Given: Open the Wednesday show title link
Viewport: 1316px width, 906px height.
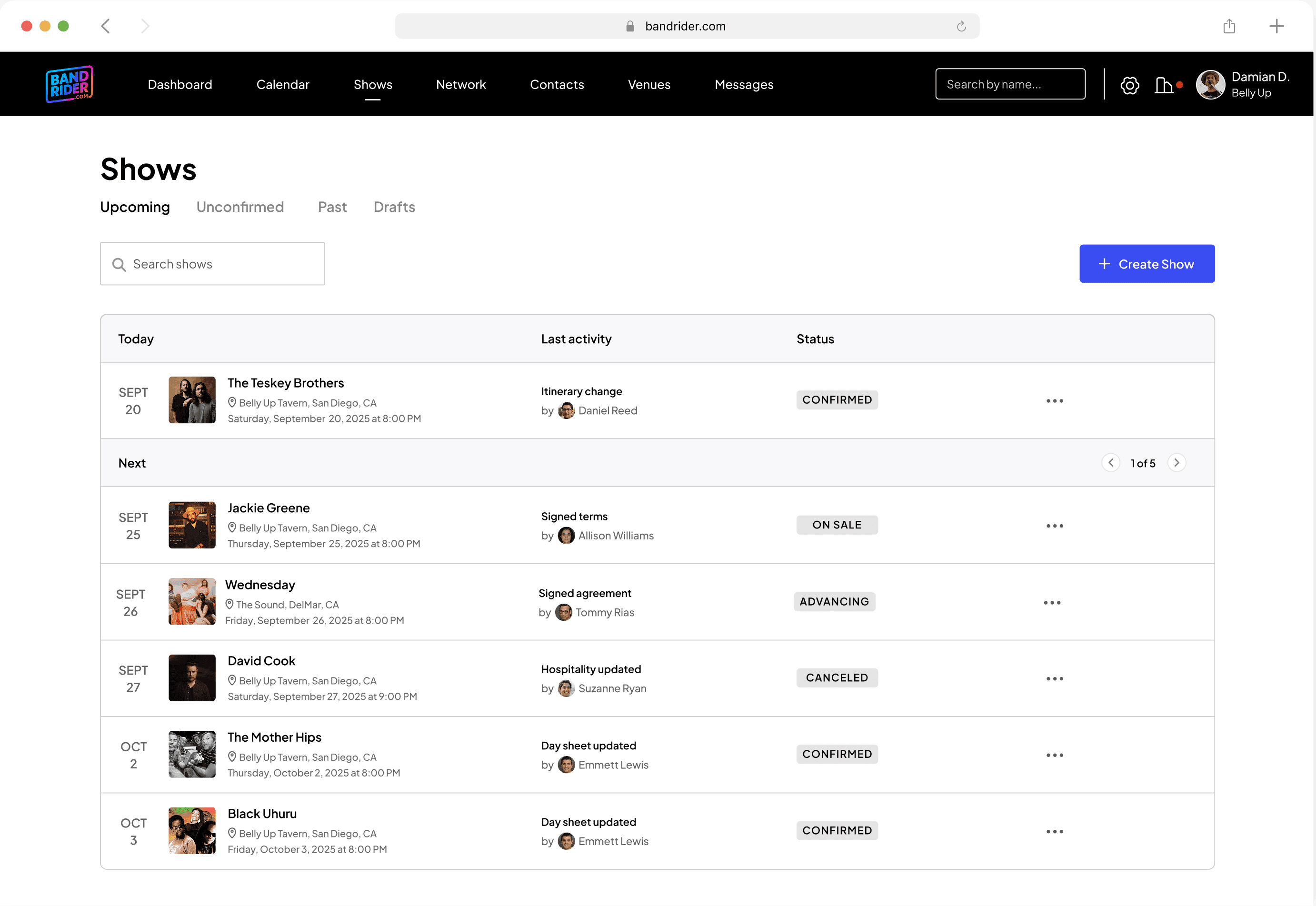Looking at the screenshot, I should [260, 585].
